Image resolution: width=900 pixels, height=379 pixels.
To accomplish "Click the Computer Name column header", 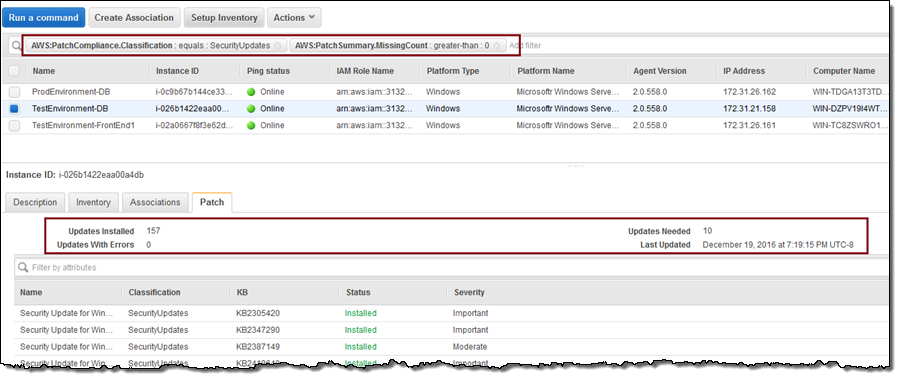I will [844, 71].
